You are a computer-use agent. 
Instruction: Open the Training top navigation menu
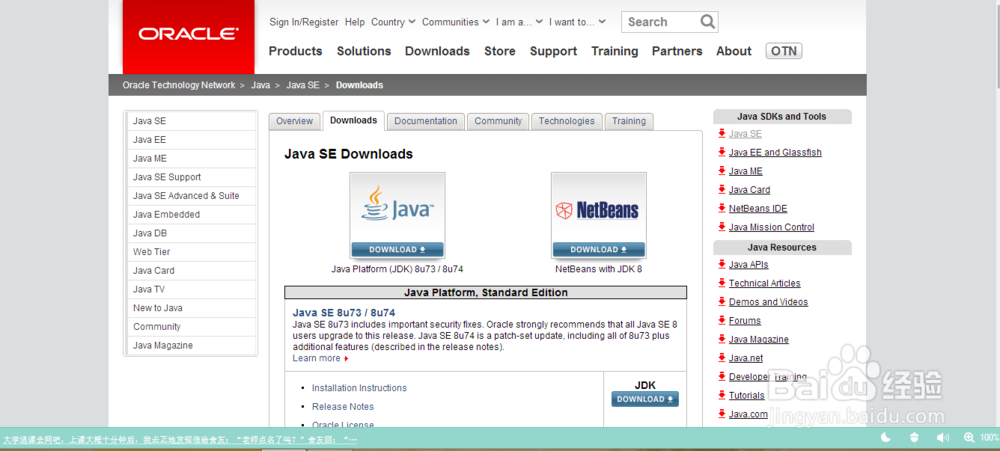click(614, 51)
